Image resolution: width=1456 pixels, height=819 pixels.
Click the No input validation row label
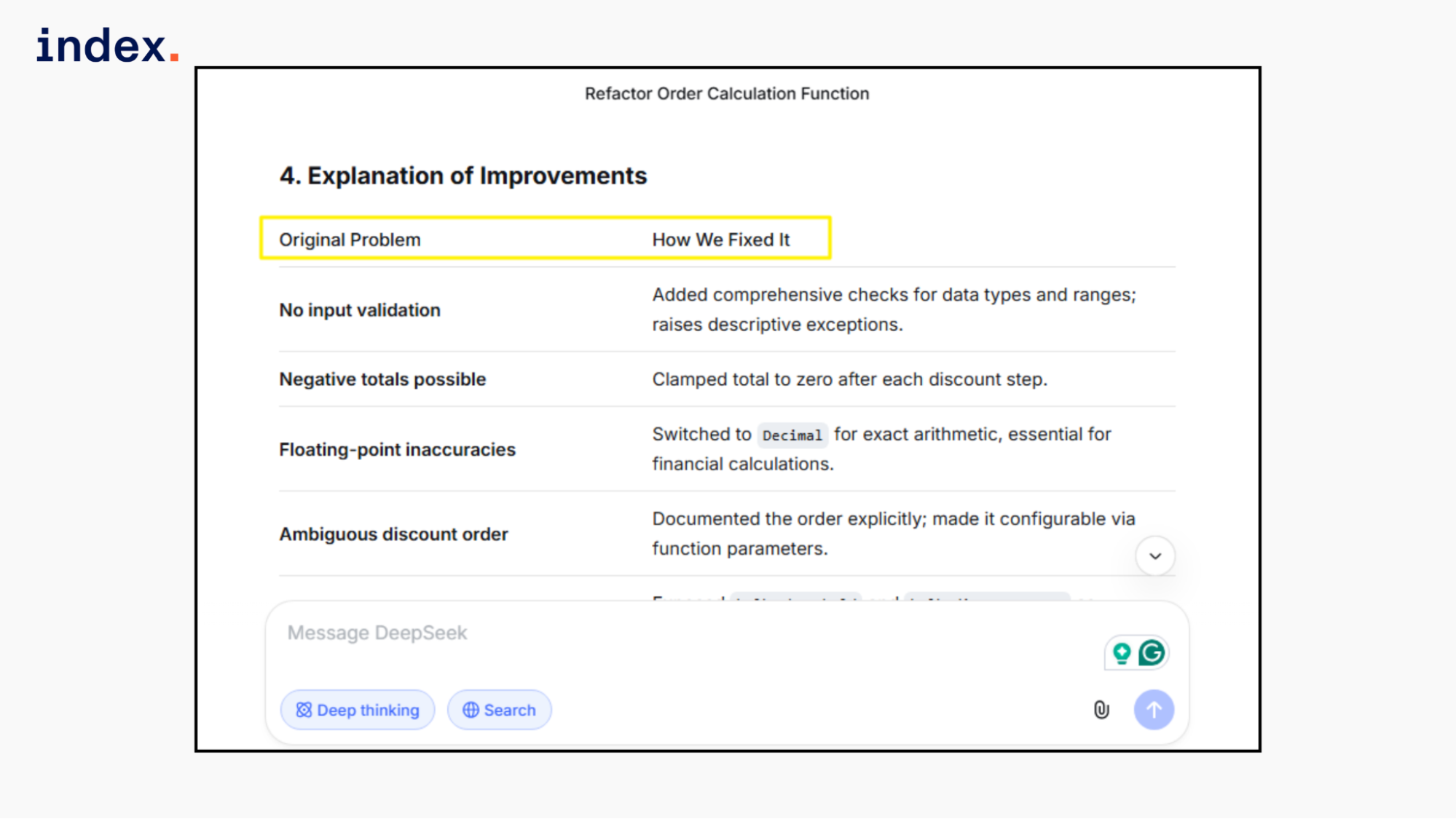coord(360,310)
